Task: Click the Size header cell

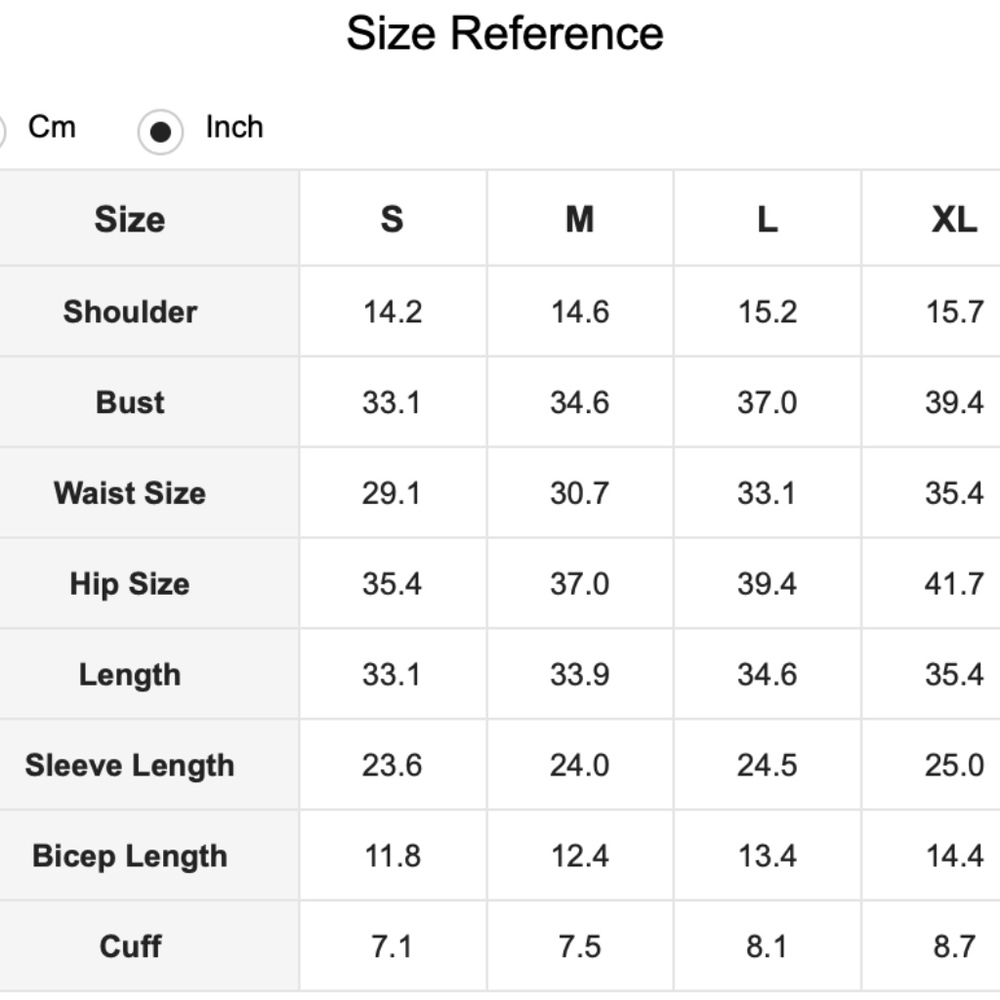Action: (x=130, y=219)
